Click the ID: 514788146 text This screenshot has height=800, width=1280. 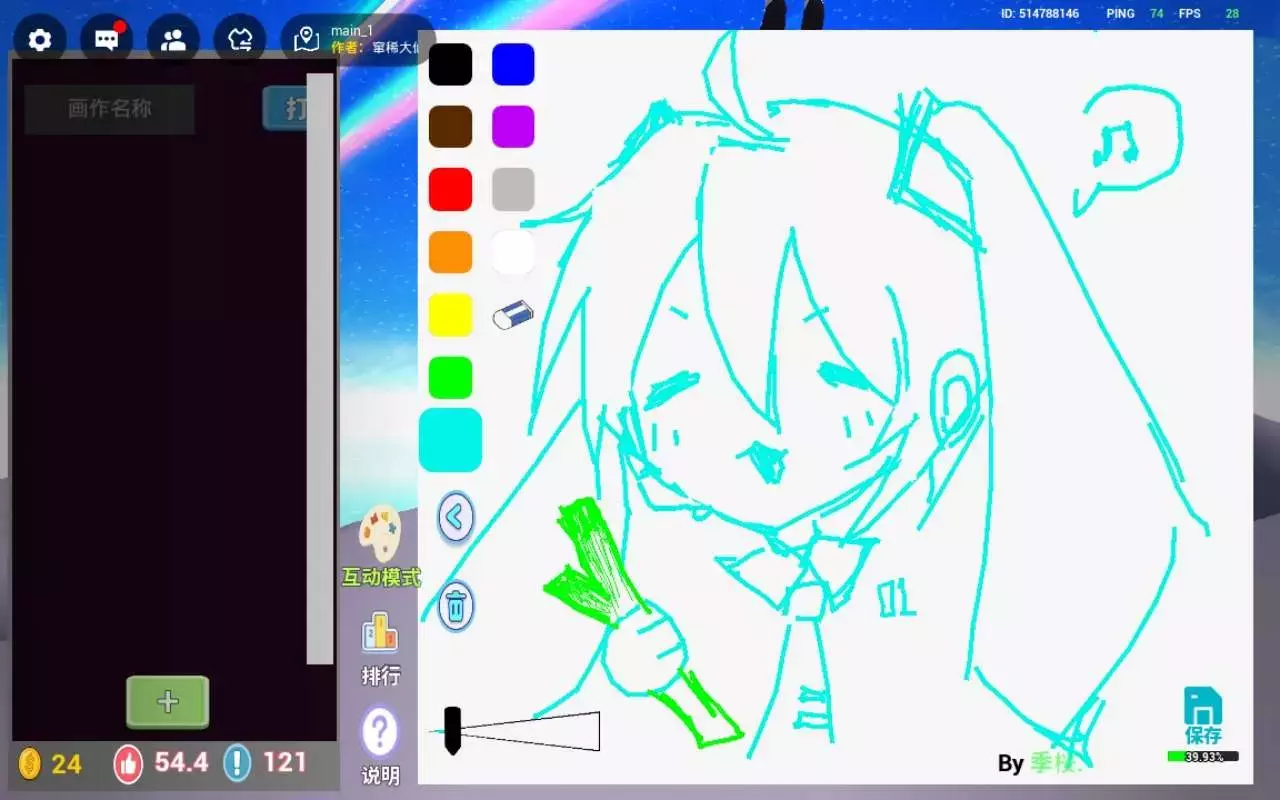(x=1040, y=14)
